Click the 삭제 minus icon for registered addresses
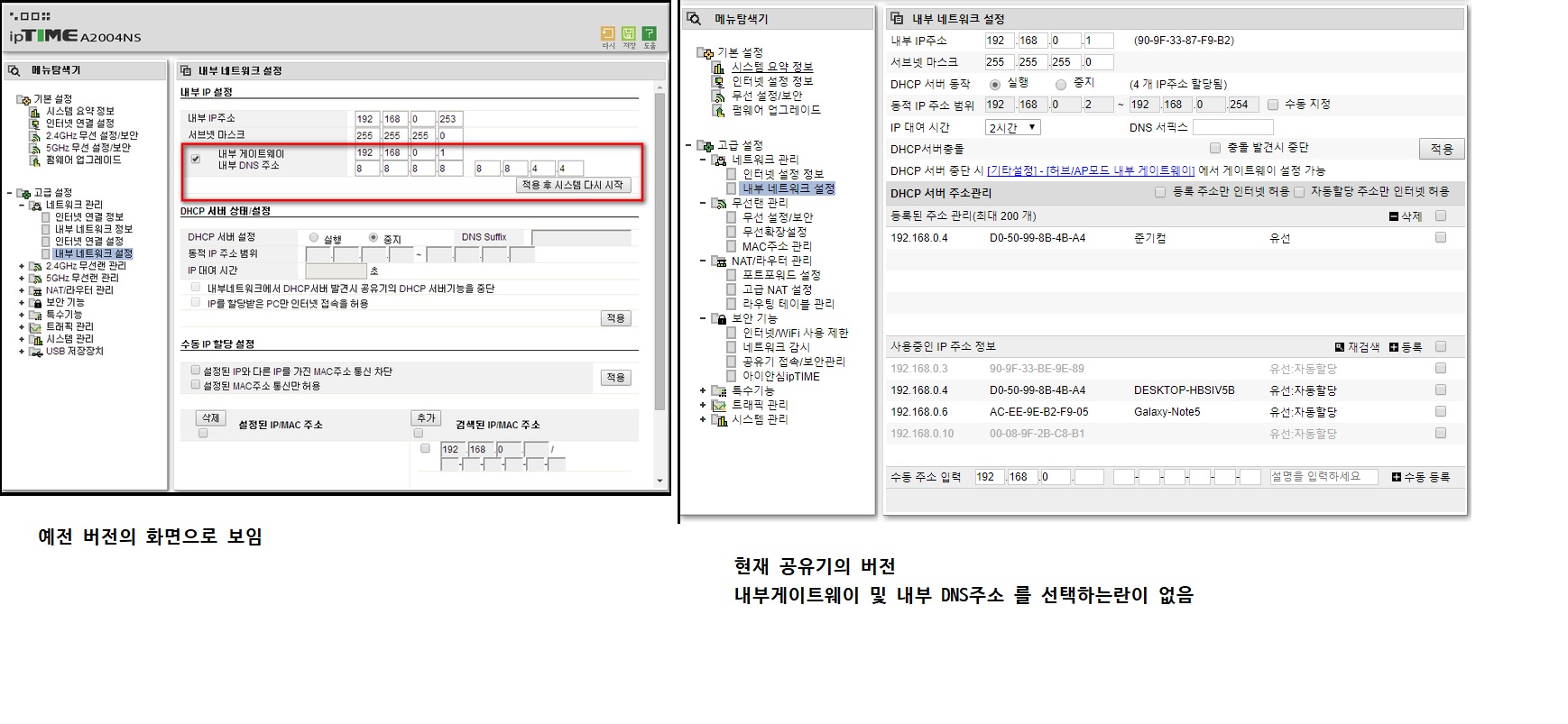This screenshot has width=1568, height=724. (1394, 216)
